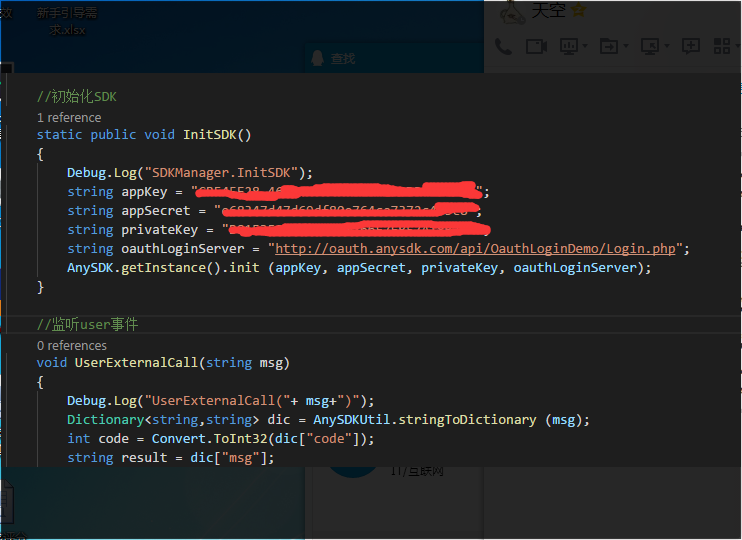Click the send file folder icon
Screen dimensions: 742x540
[609, 46]
